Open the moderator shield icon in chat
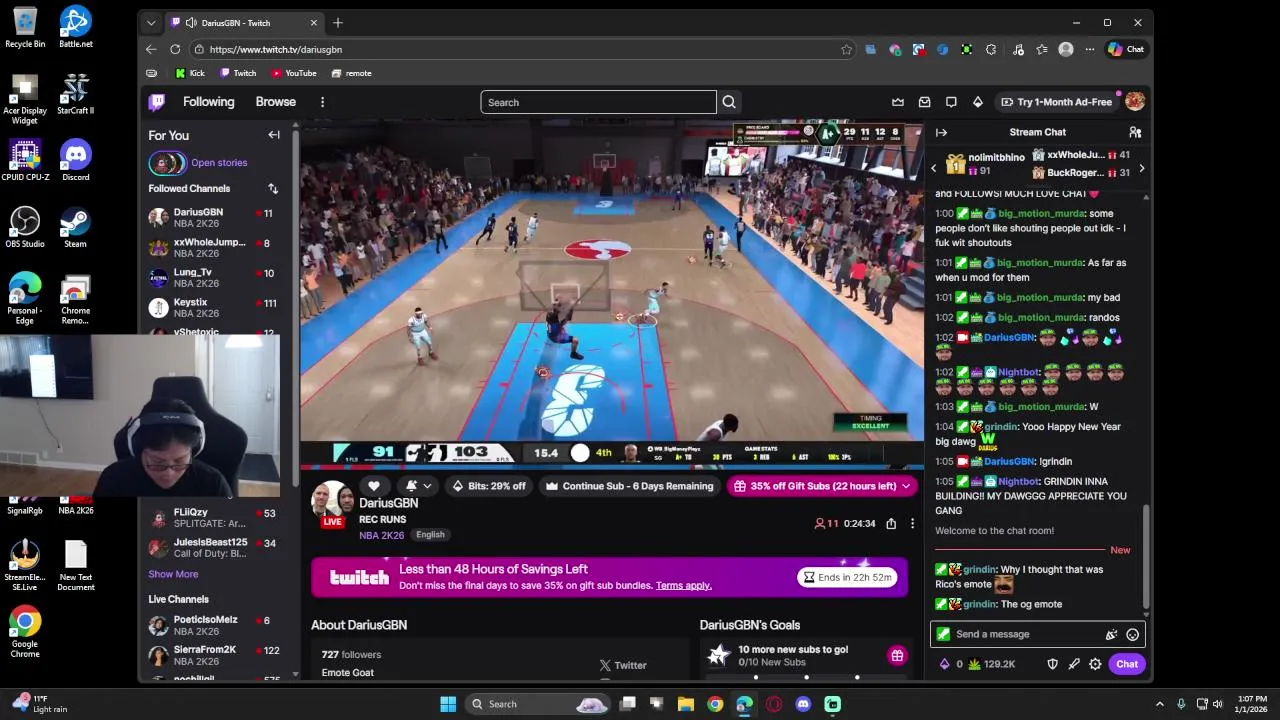 tap(1052, 664)
